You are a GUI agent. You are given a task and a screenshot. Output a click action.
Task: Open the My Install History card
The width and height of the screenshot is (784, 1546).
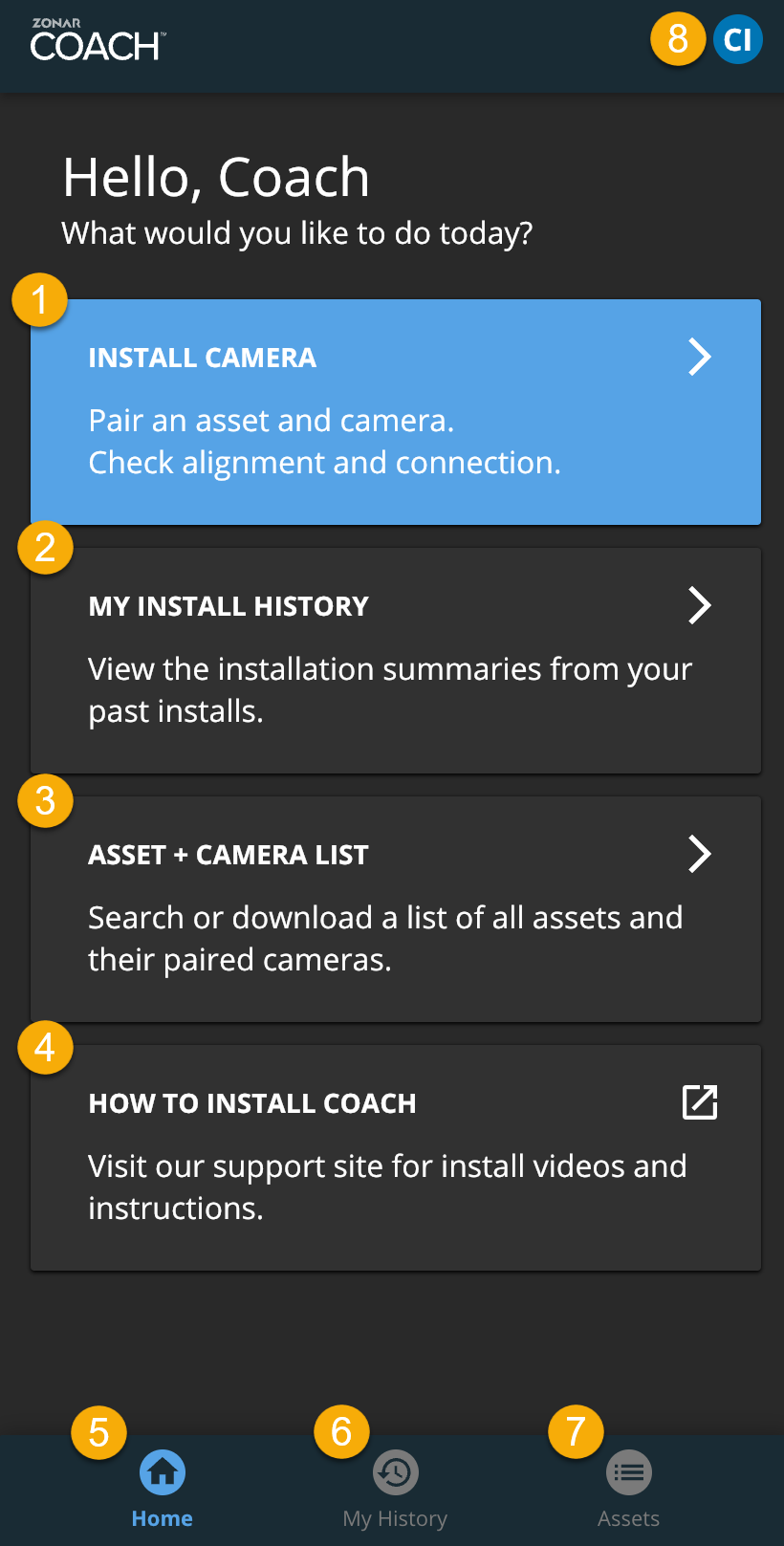coord(396,660)
